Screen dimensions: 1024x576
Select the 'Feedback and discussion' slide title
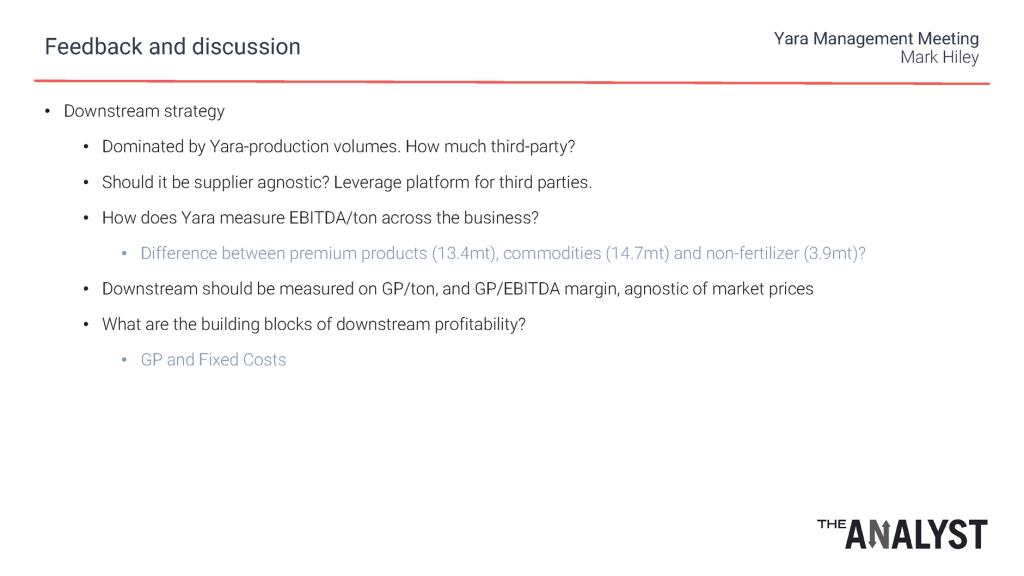[x=172, y=47]
